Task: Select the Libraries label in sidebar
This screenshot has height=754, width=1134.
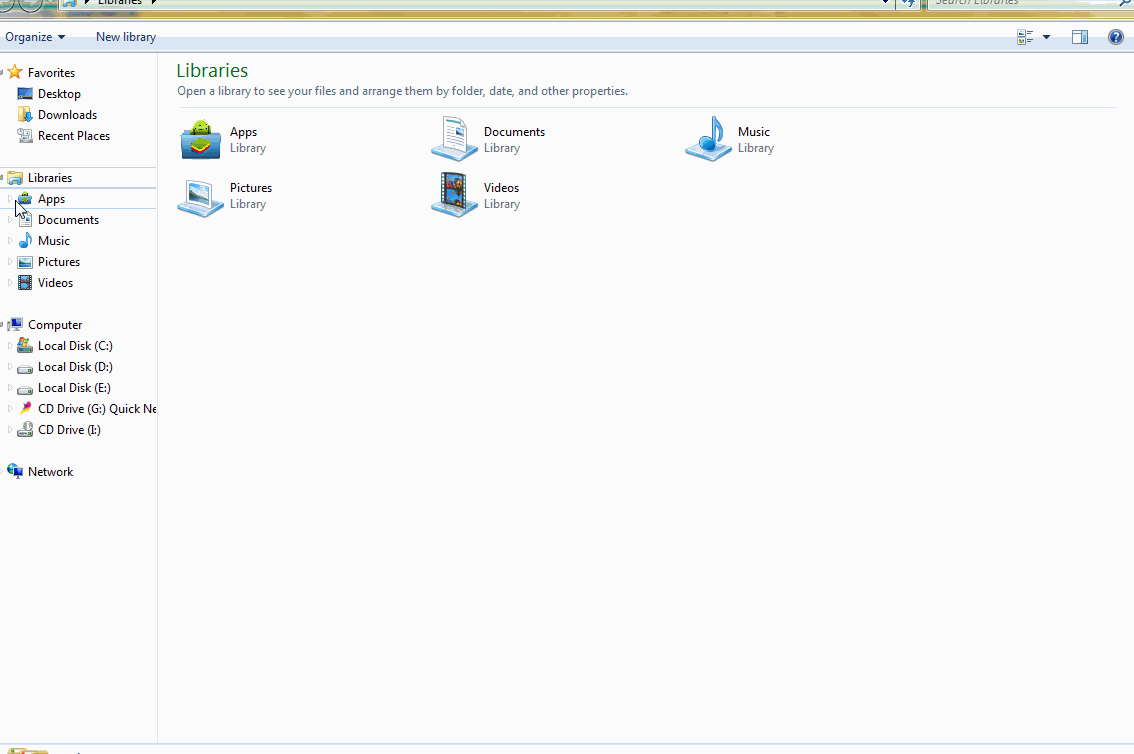Action: [50, 178]
